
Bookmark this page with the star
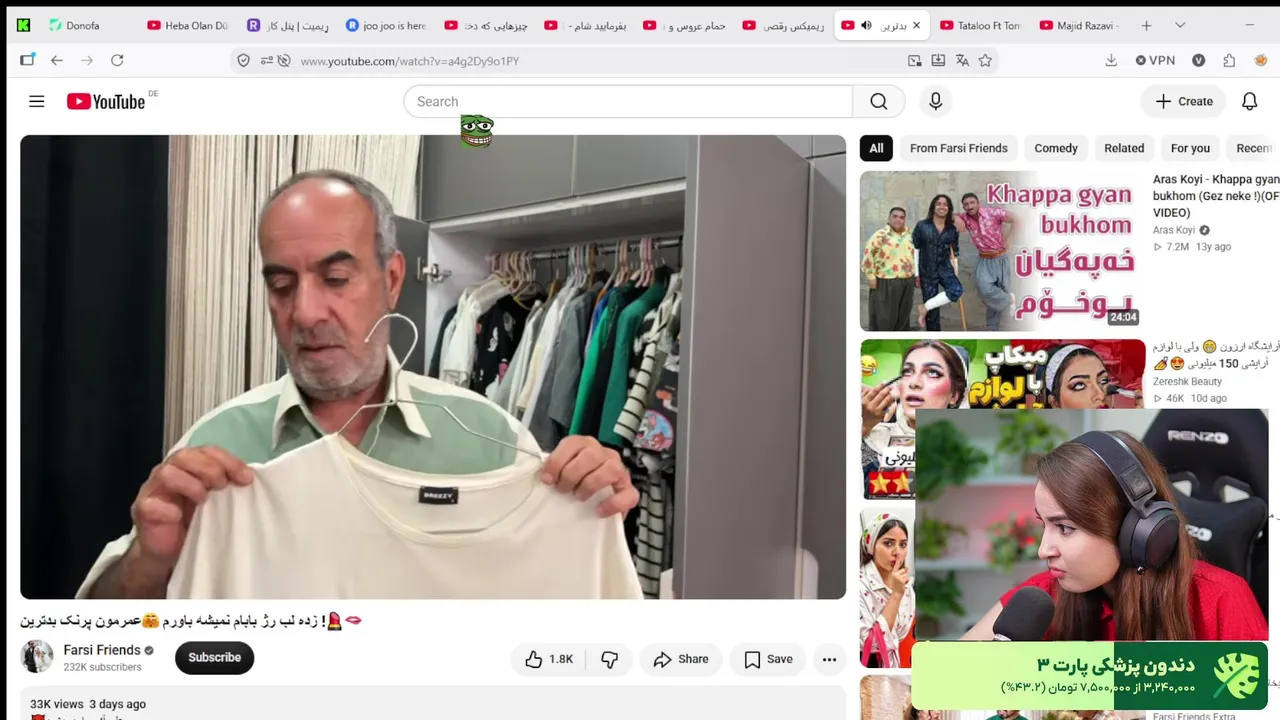point(985,61)
